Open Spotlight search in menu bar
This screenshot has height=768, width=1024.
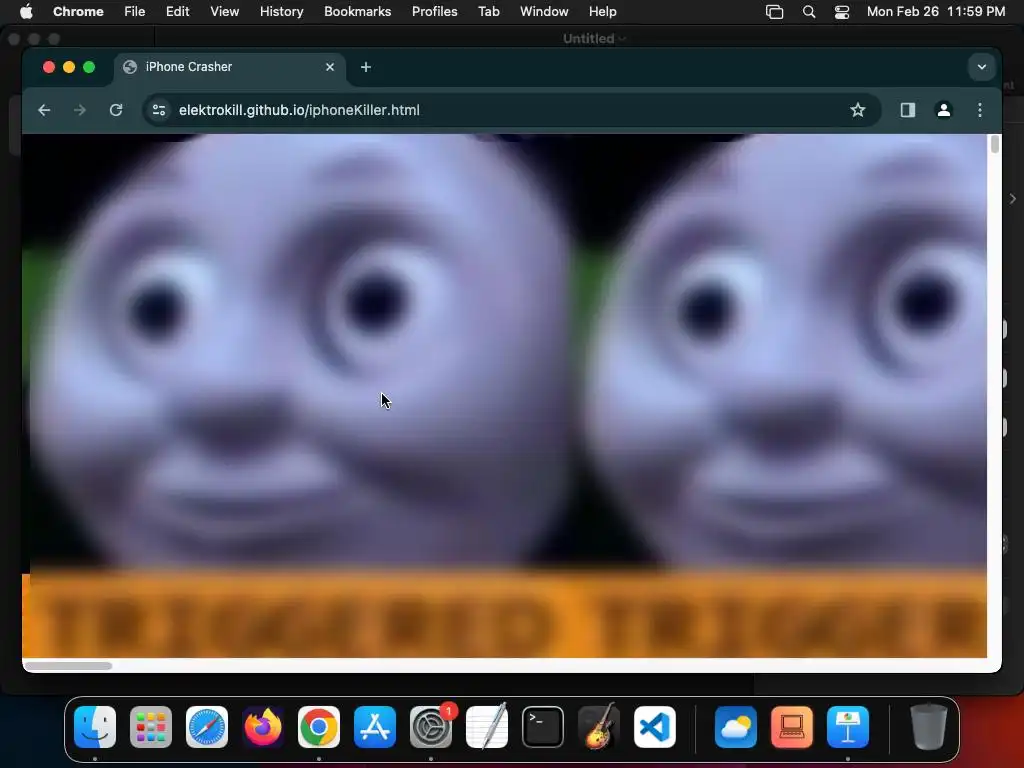coord(809,12)
